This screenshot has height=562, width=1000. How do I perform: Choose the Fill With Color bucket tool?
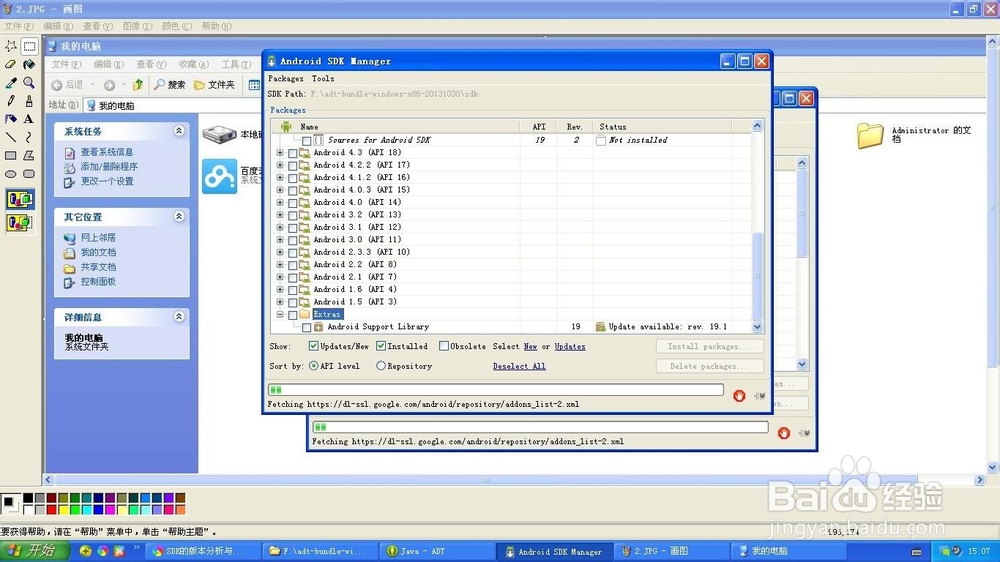[x=29, y=64]
